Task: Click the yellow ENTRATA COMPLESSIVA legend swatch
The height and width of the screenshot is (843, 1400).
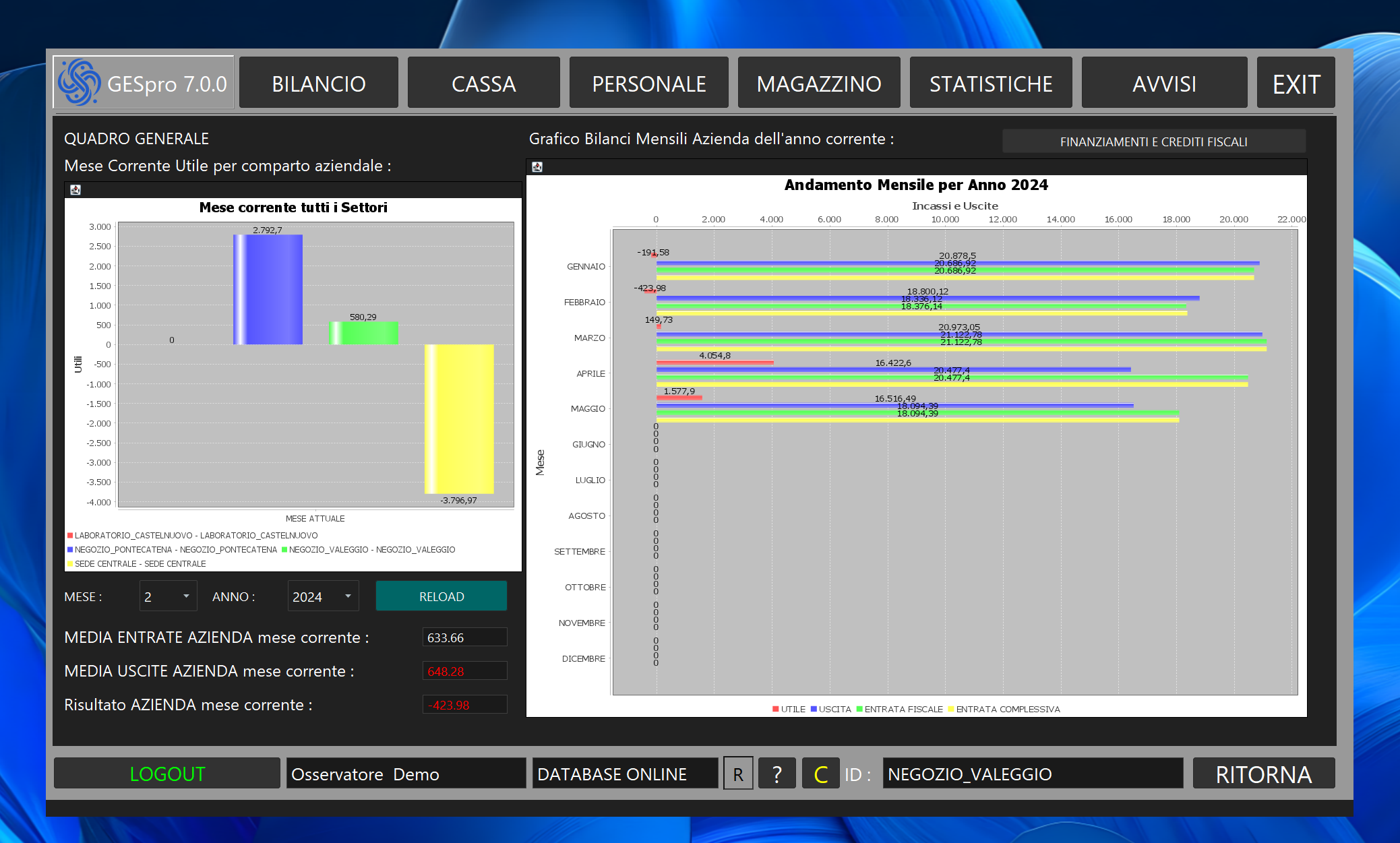Action: point(951,709)
